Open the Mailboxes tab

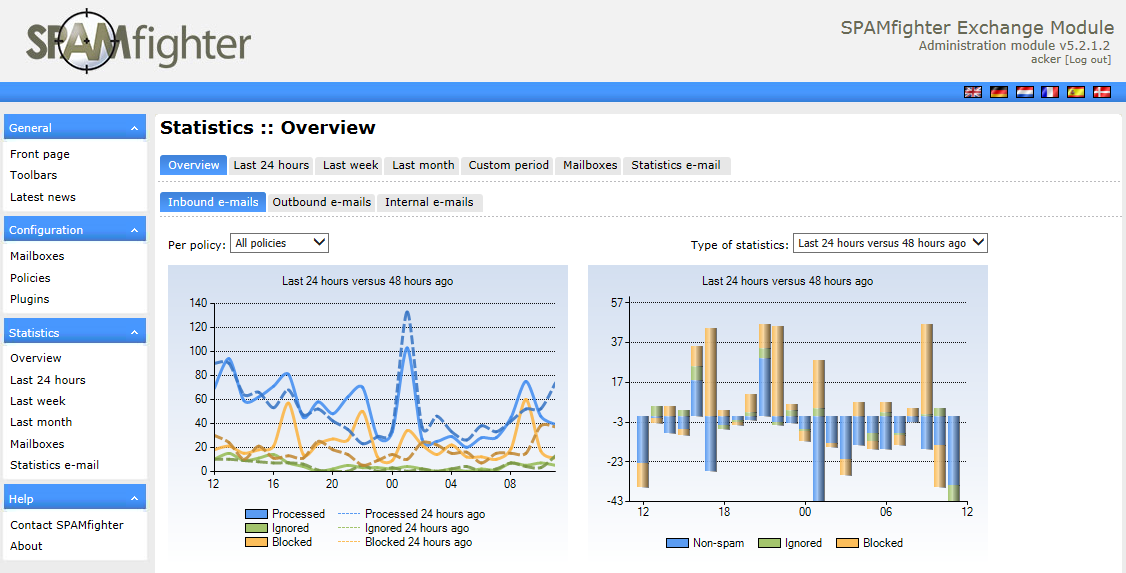point(590,165)
